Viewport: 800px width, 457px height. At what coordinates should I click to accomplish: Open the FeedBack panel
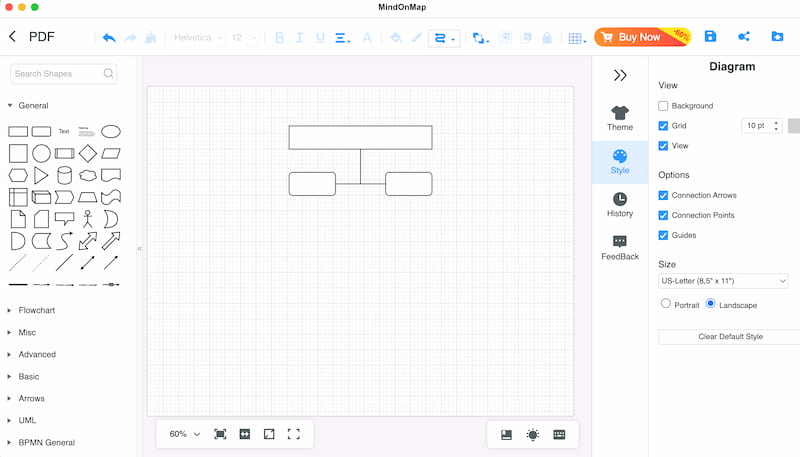click(x=620, y=248)
